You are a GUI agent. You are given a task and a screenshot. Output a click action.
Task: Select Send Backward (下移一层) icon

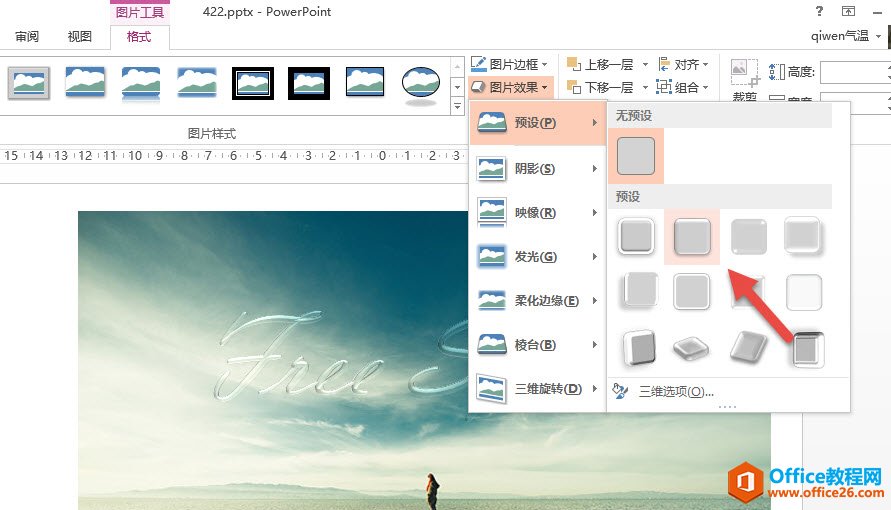[x=574, y=87]
